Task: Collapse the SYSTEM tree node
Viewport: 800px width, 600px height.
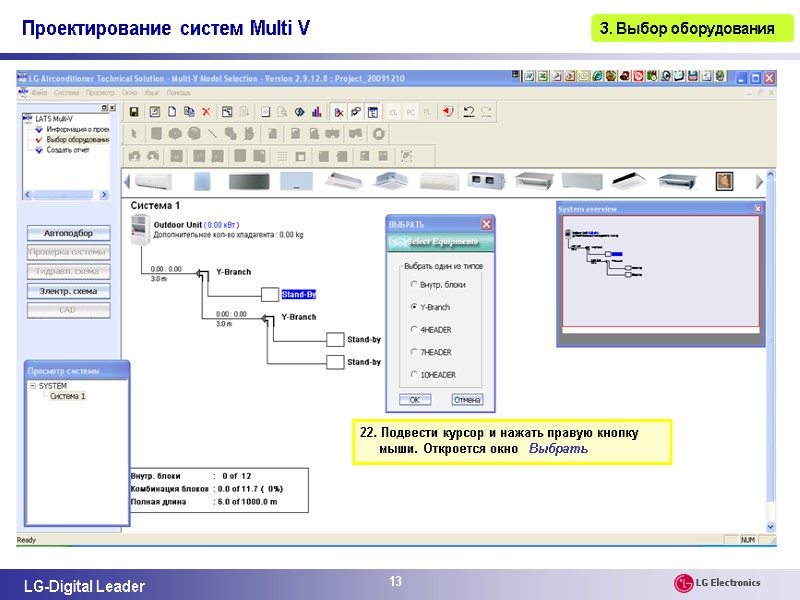Action: (x=33, y=386)
